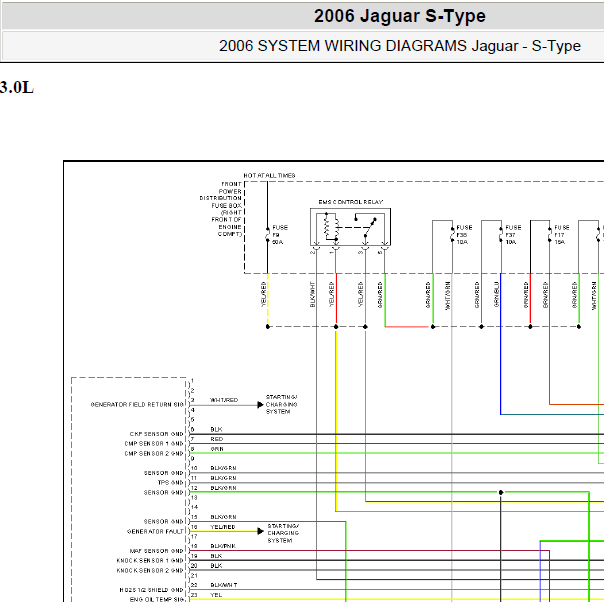This screenshot has width=604, height=602.
Task: Click the 'HO2S 1/2 SHIELD GND' label
Action: click(x=152, y=590)
